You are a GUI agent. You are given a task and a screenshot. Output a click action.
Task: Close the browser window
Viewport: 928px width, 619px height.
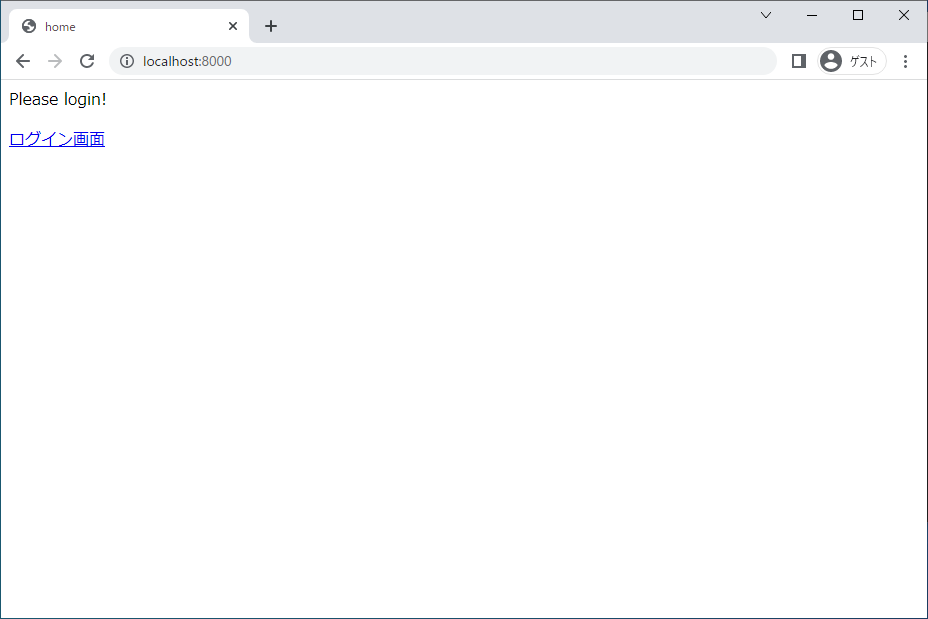(904, 15)
